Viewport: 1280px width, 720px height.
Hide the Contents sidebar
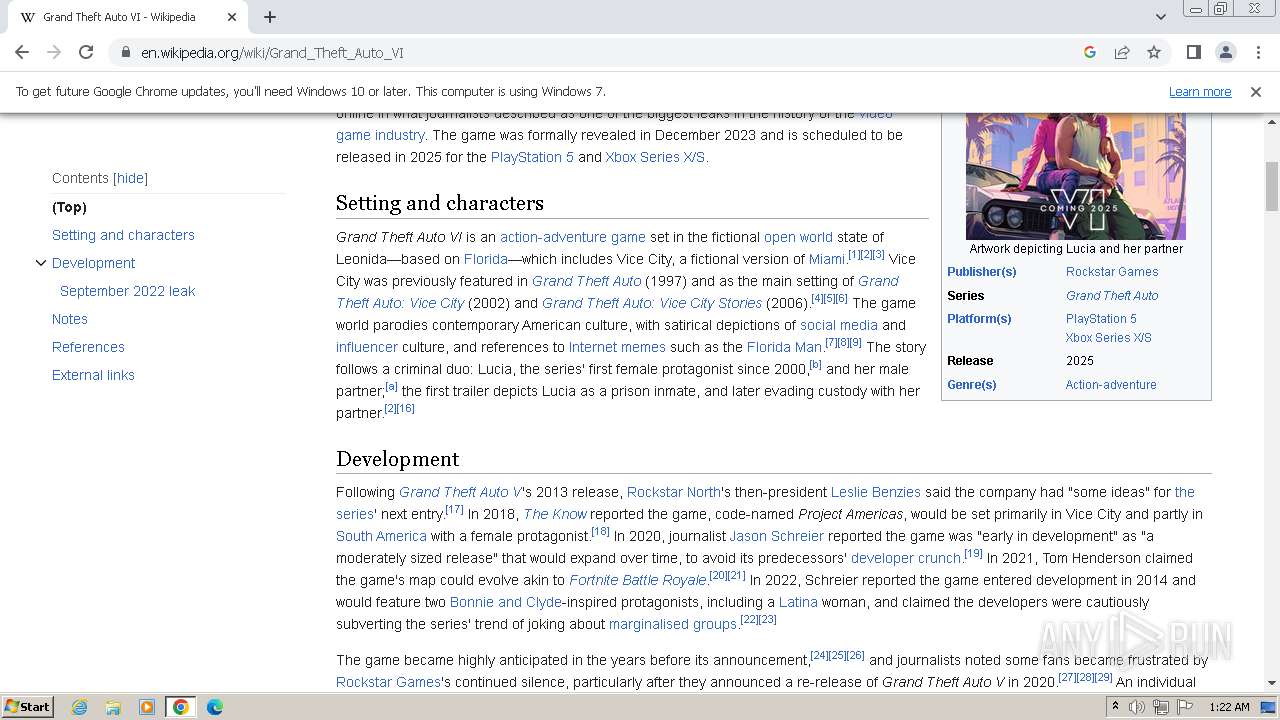[130, 178]
